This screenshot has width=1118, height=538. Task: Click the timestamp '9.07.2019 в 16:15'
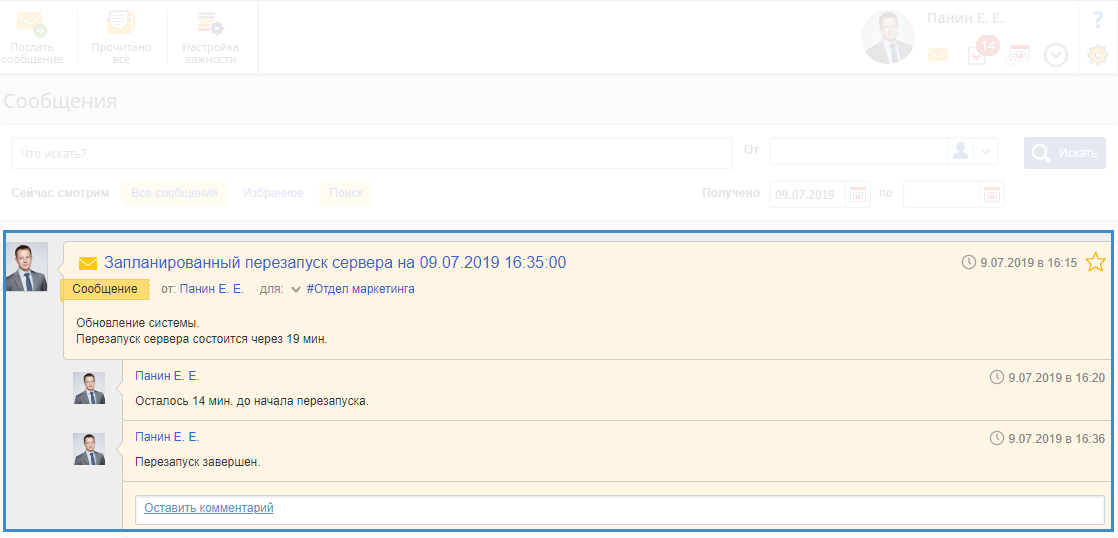(x=1029, y=263)
